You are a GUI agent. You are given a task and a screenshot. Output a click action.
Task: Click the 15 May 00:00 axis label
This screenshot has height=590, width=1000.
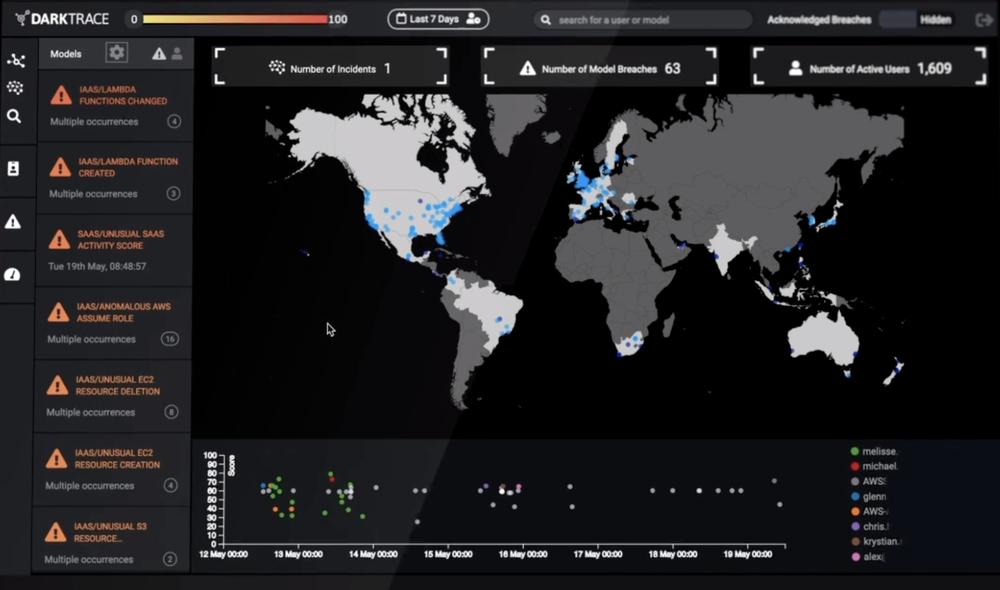click(448, 554)
